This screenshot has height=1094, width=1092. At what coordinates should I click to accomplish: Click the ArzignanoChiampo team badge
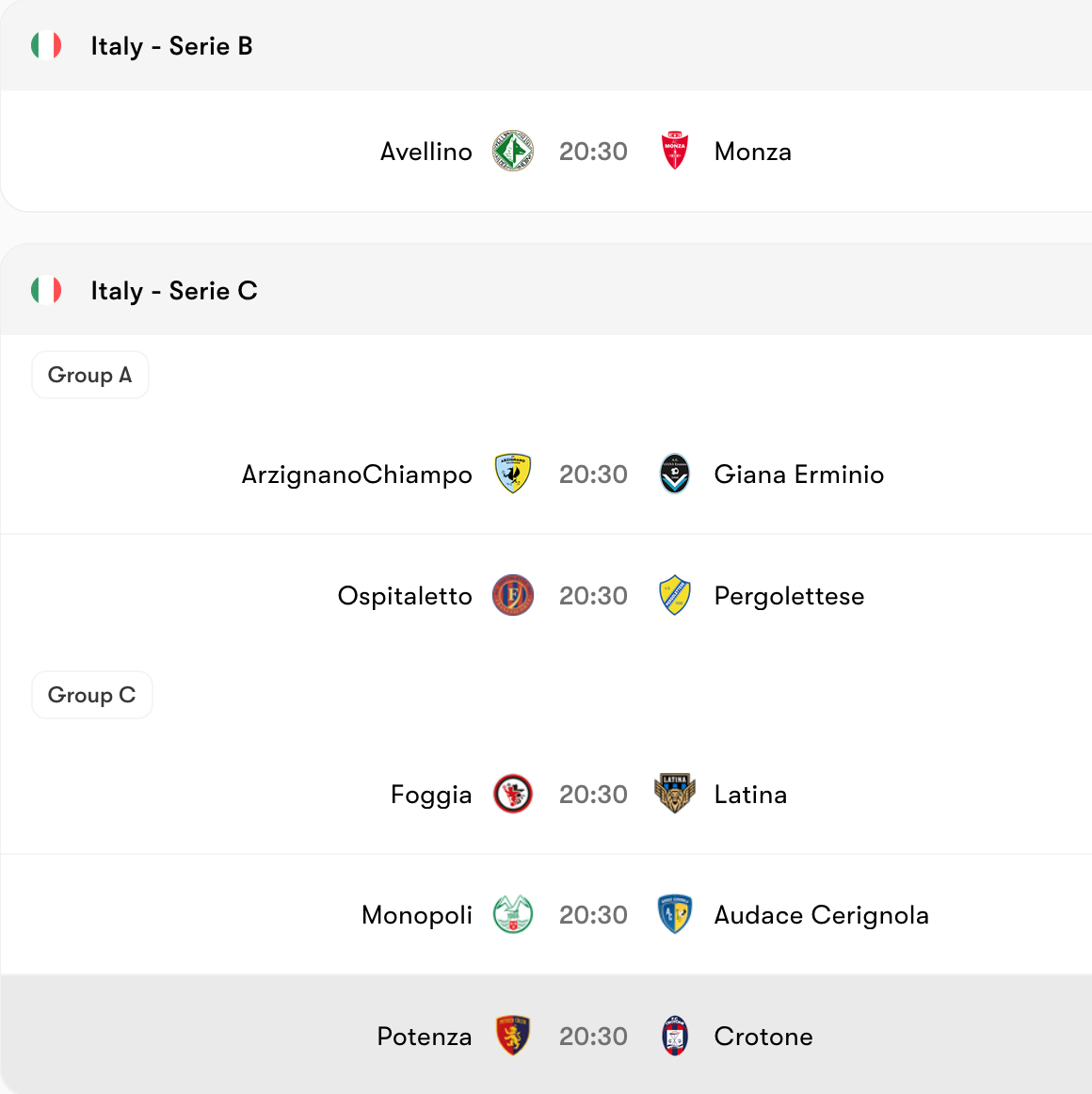click(x=513, y=474)
